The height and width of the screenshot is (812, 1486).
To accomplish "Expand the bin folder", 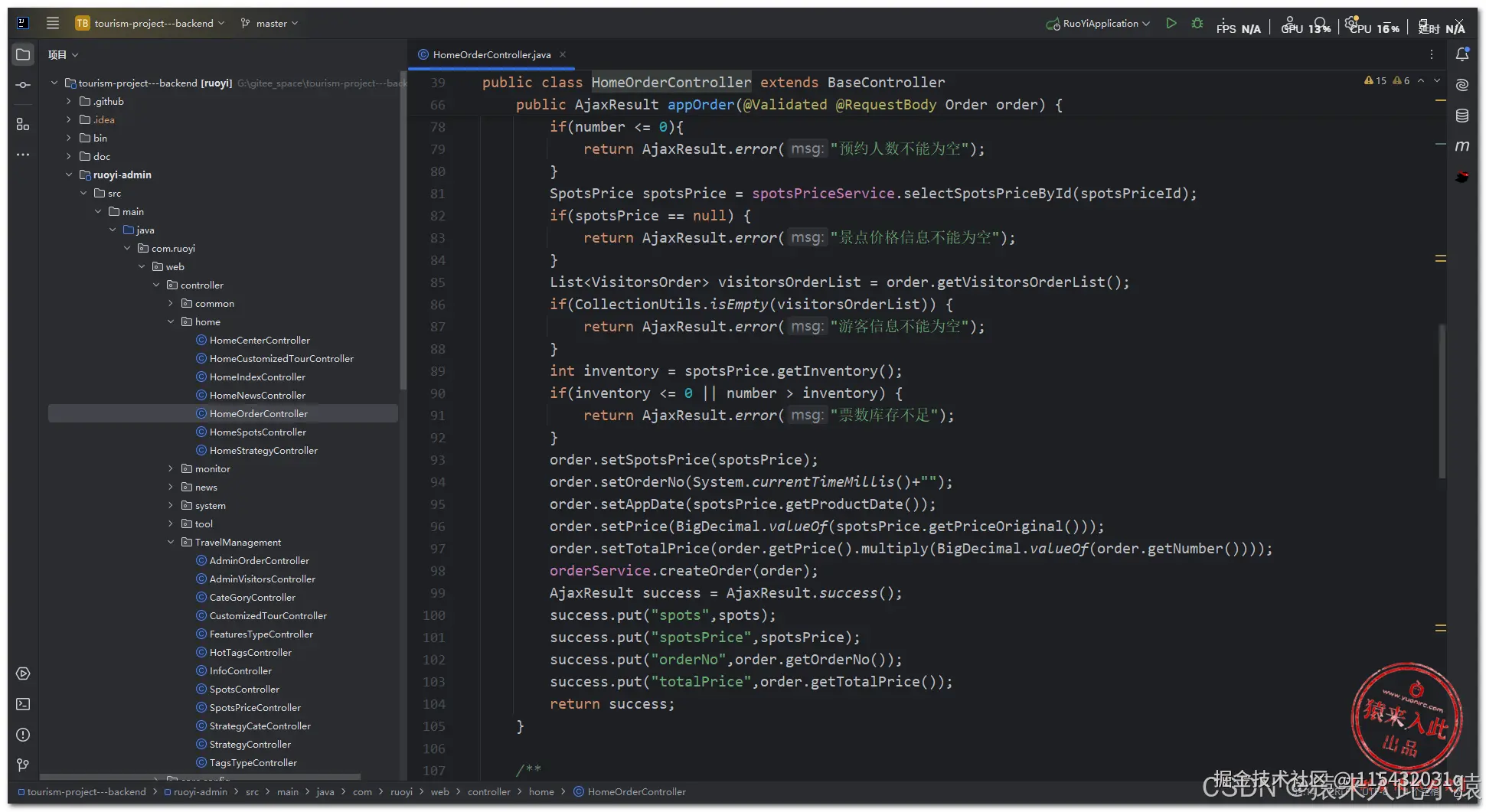I will point(68,138).
